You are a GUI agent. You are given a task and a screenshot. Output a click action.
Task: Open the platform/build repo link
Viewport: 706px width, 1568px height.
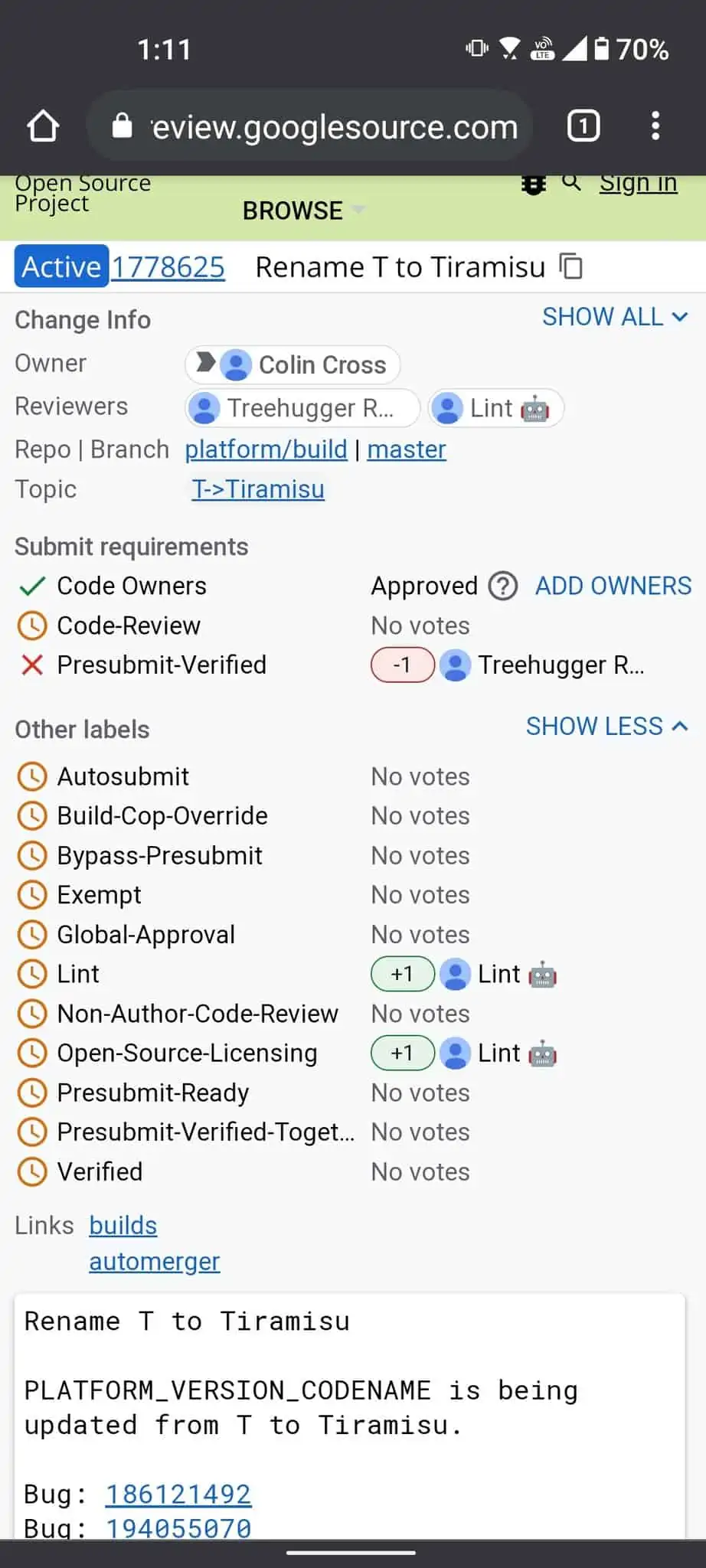(266, 449)
